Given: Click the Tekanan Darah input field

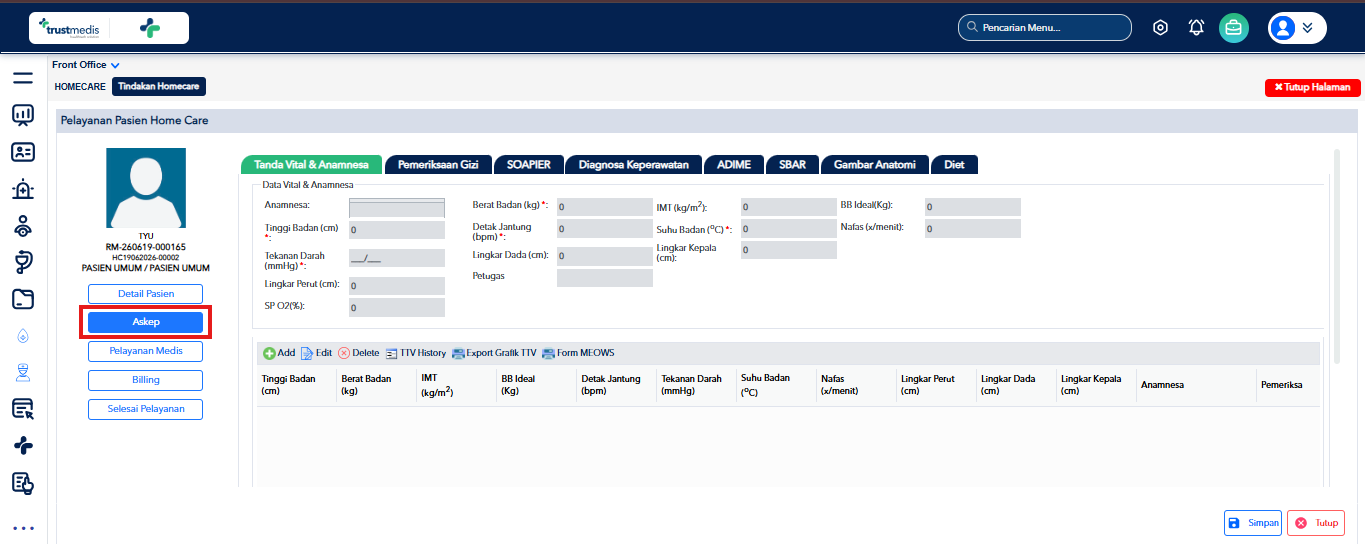Looking at the screenshot, I should click(397, 259).
